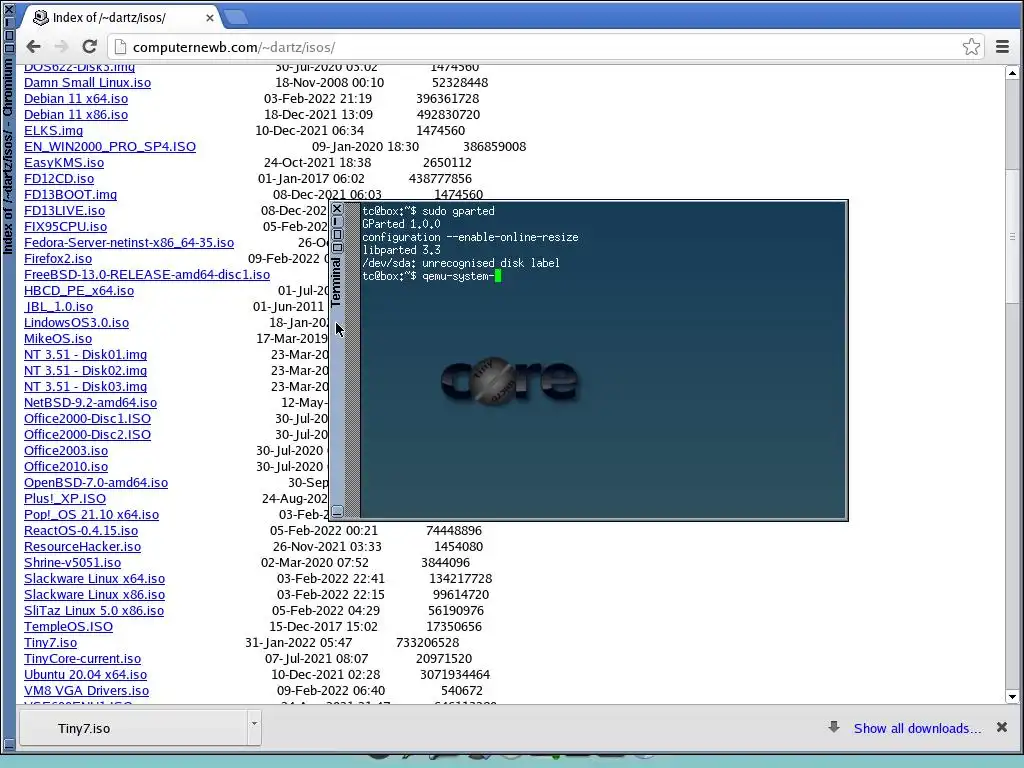Open NetBSD-9.2-amd64.iso link
Viewport: 1024px width, 768px height.
90,403
